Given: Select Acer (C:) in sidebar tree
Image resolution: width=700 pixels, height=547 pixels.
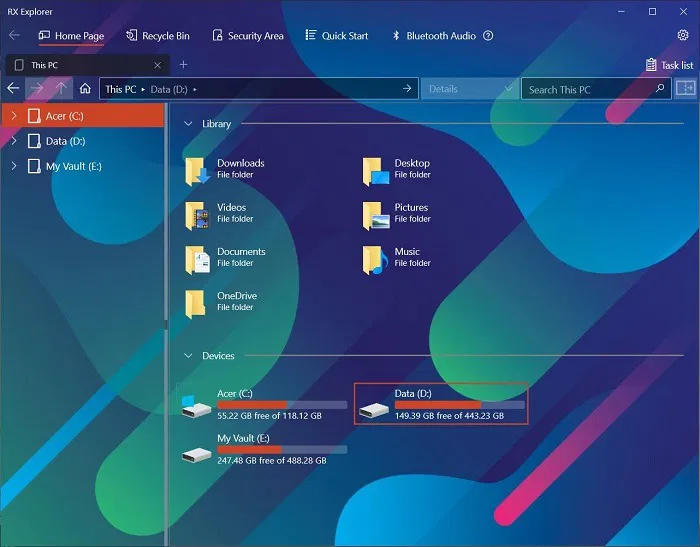Looking at the screenshot, I should point(83,116).
